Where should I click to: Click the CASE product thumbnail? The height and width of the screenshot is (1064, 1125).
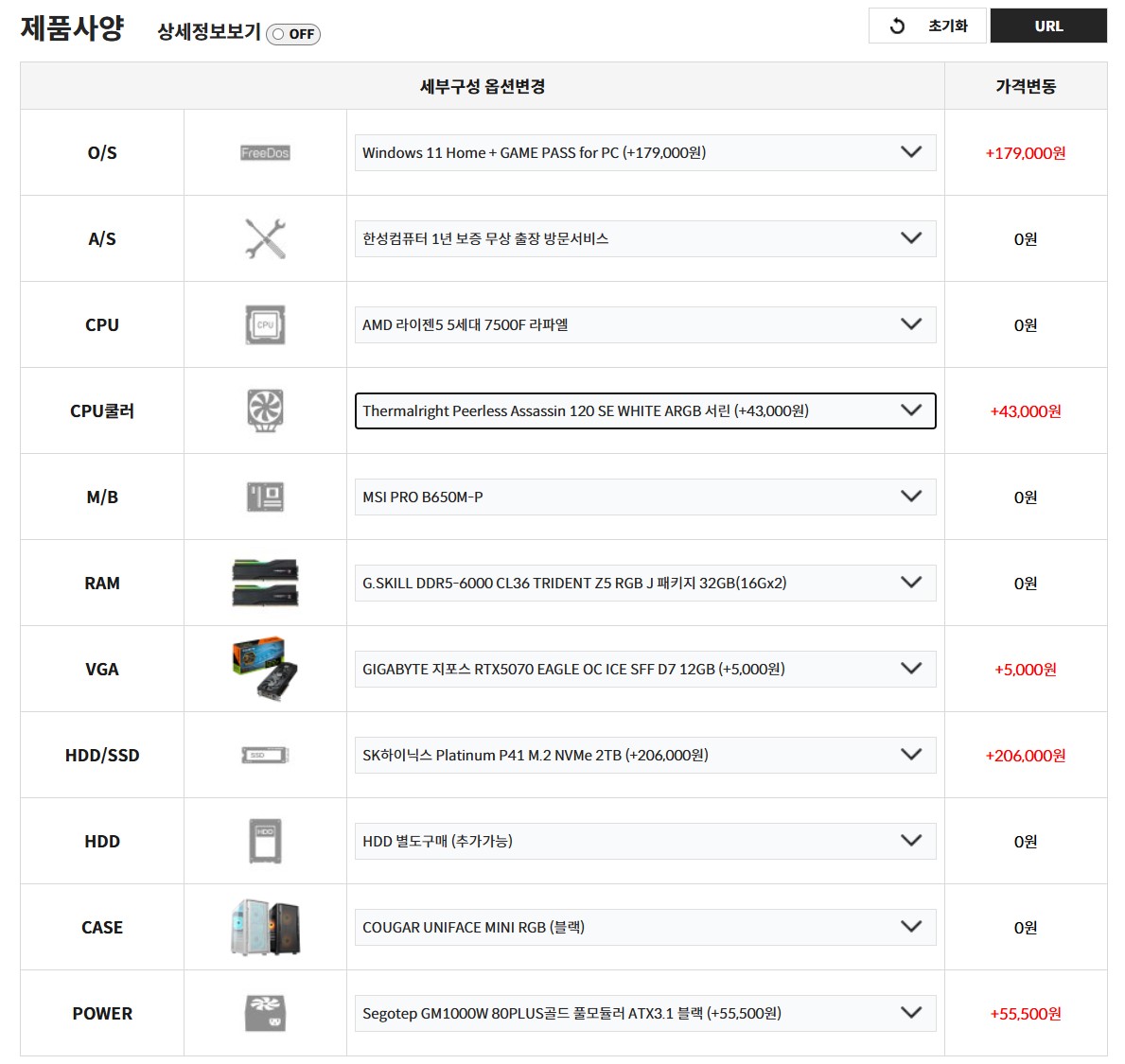click(265, 927)
